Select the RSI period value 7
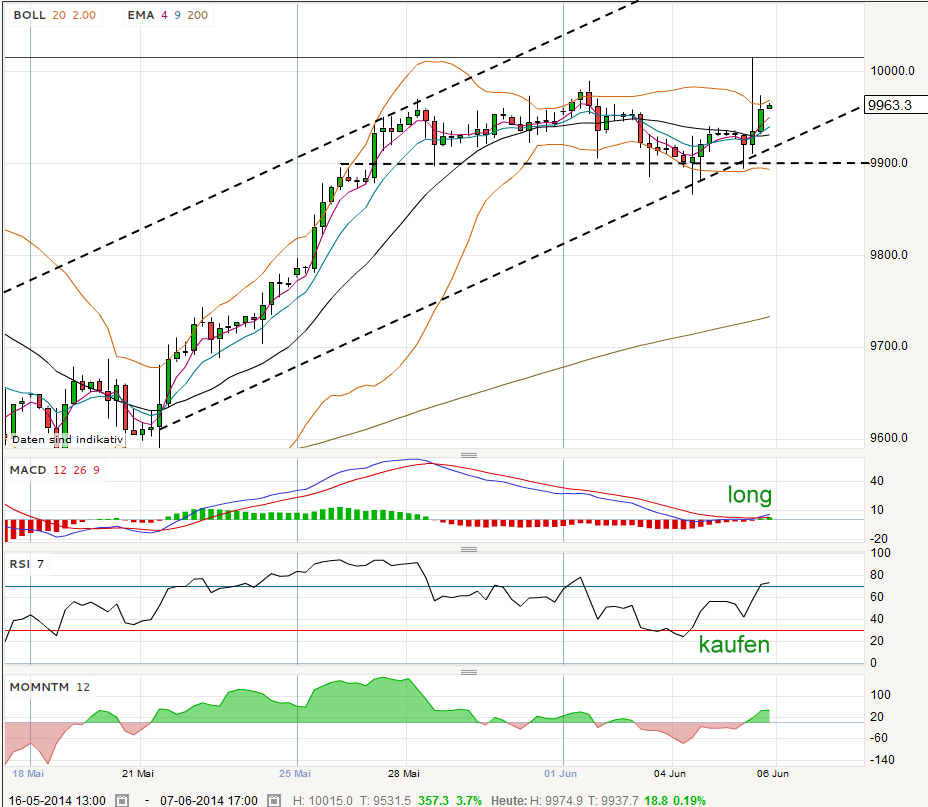Screen dimensions: 928x807 pos(40,564)
